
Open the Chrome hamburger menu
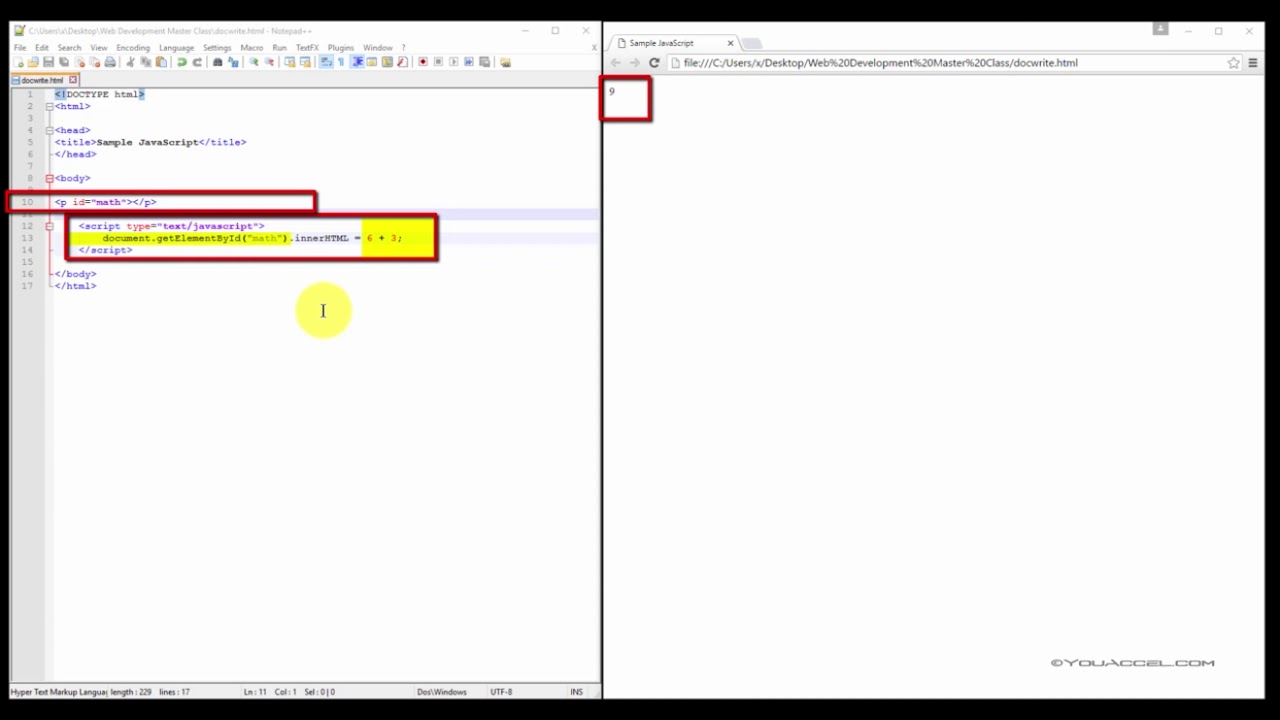tap(1252, 63)
